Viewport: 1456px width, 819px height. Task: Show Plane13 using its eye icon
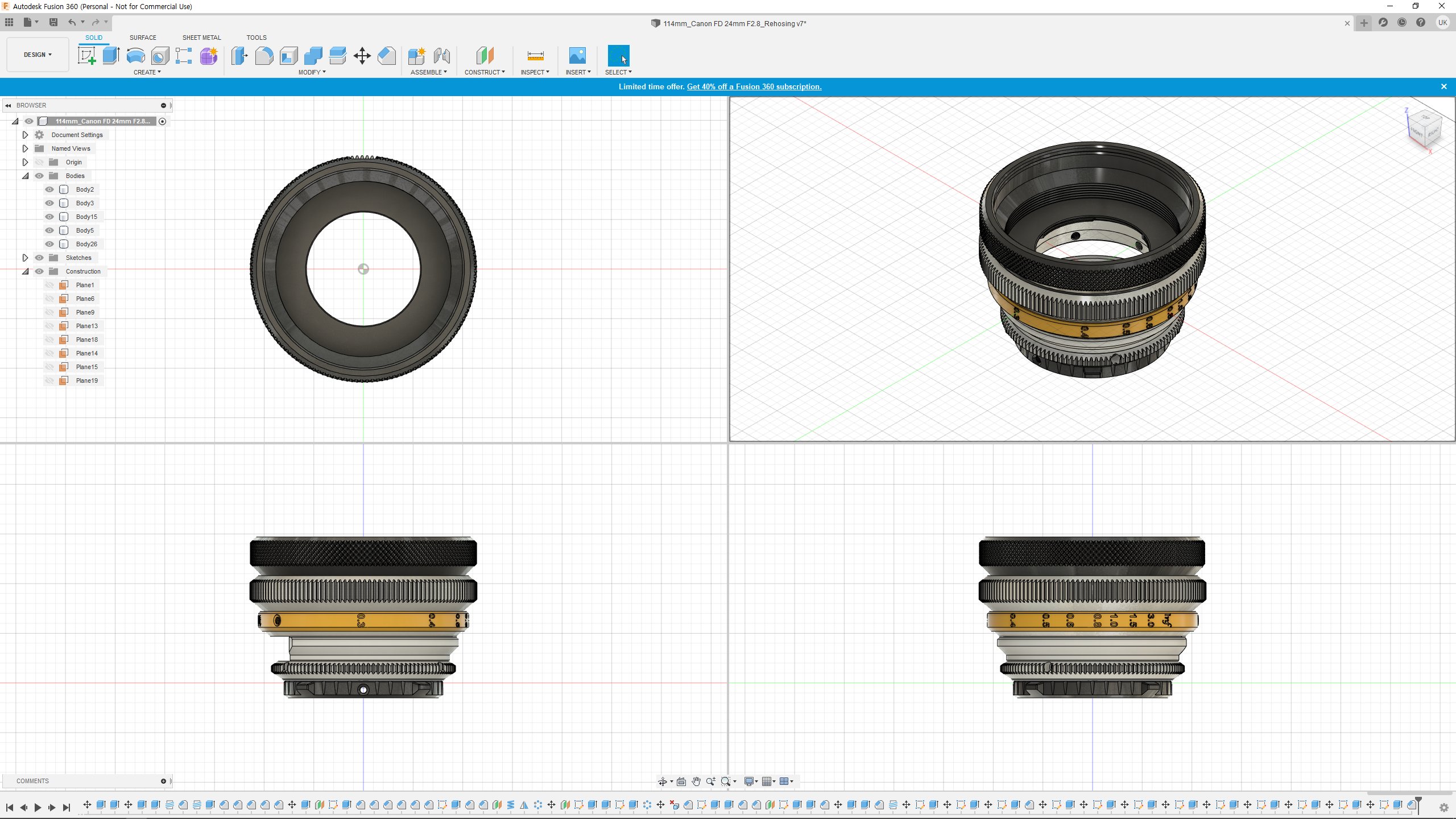click(x=49, y=326)
